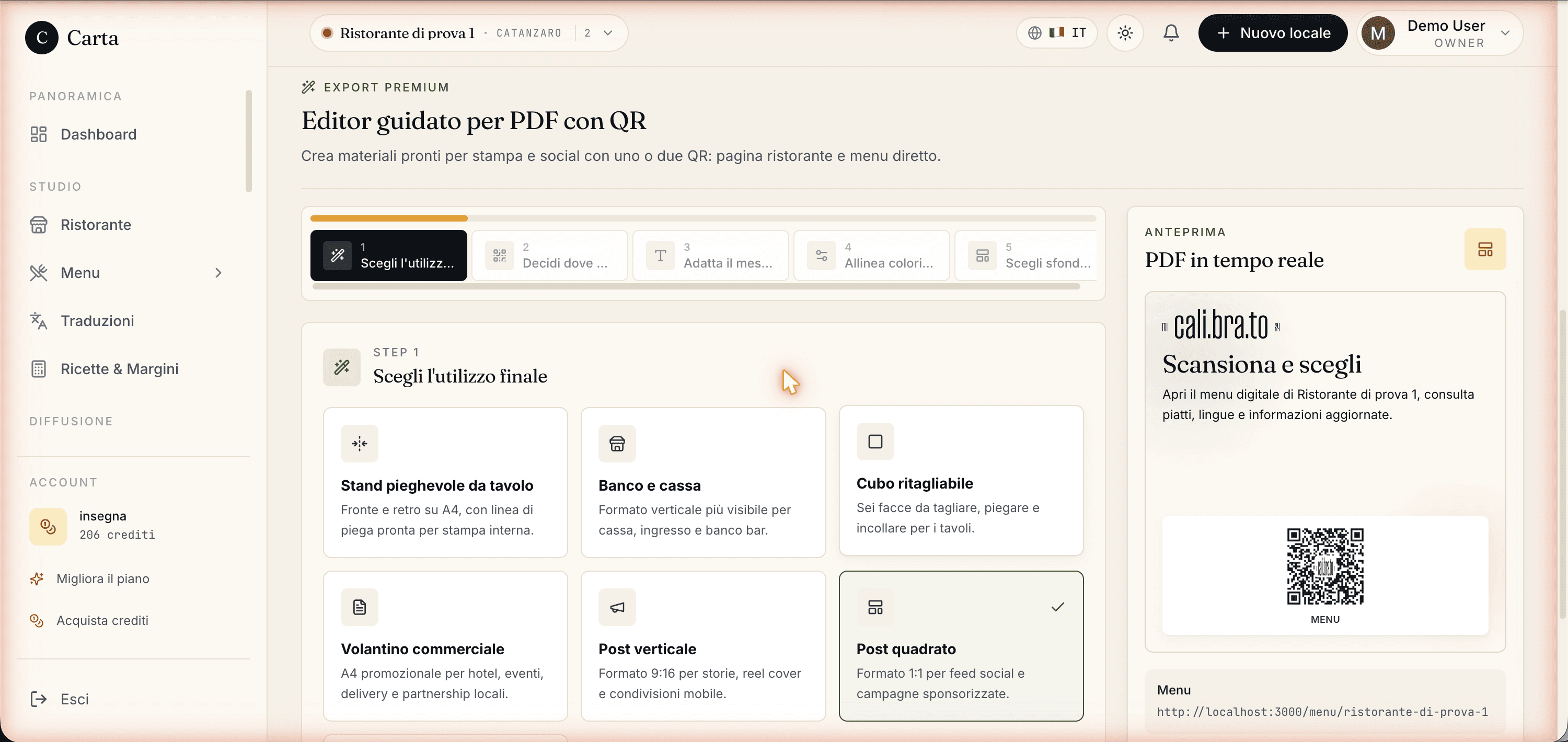
Task: Click the sparkle icon beside Migliora il piano
Action: 37,579
